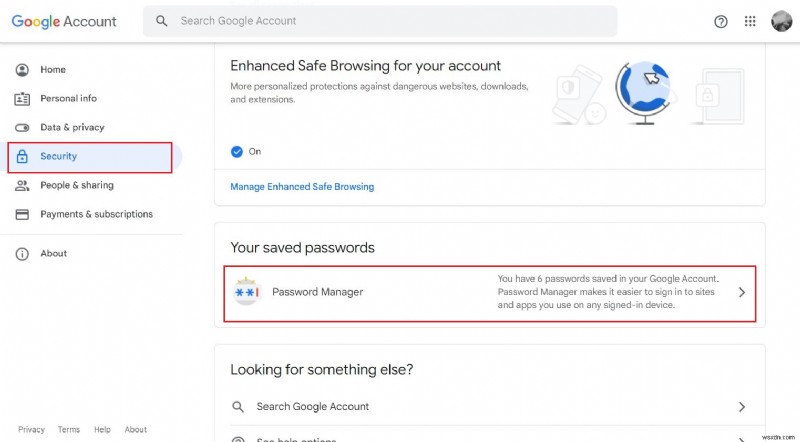Click the Data & privacy toggle icon
Screen dimensions: 800x442
(22, 128)
